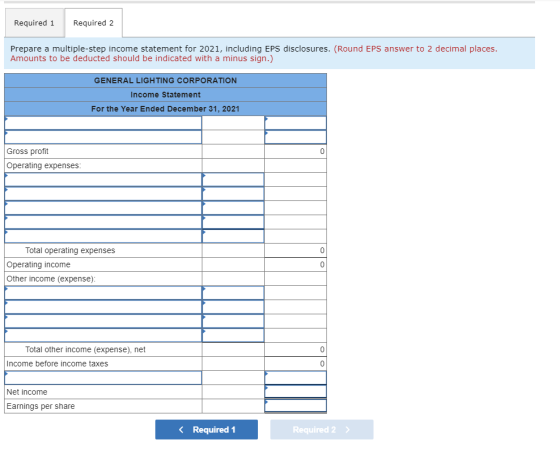The image size is (560, 457).
Task: Click the Net income amount field
Action: coord(295,392)
